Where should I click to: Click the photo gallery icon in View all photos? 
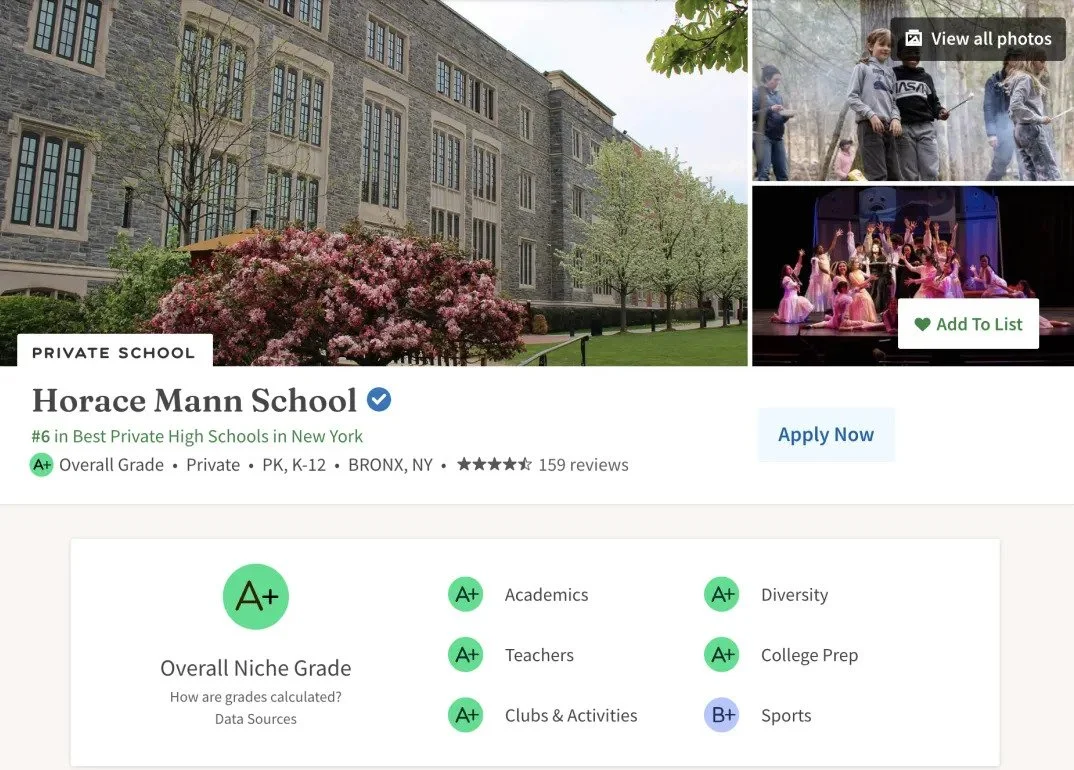pos(913,38)
